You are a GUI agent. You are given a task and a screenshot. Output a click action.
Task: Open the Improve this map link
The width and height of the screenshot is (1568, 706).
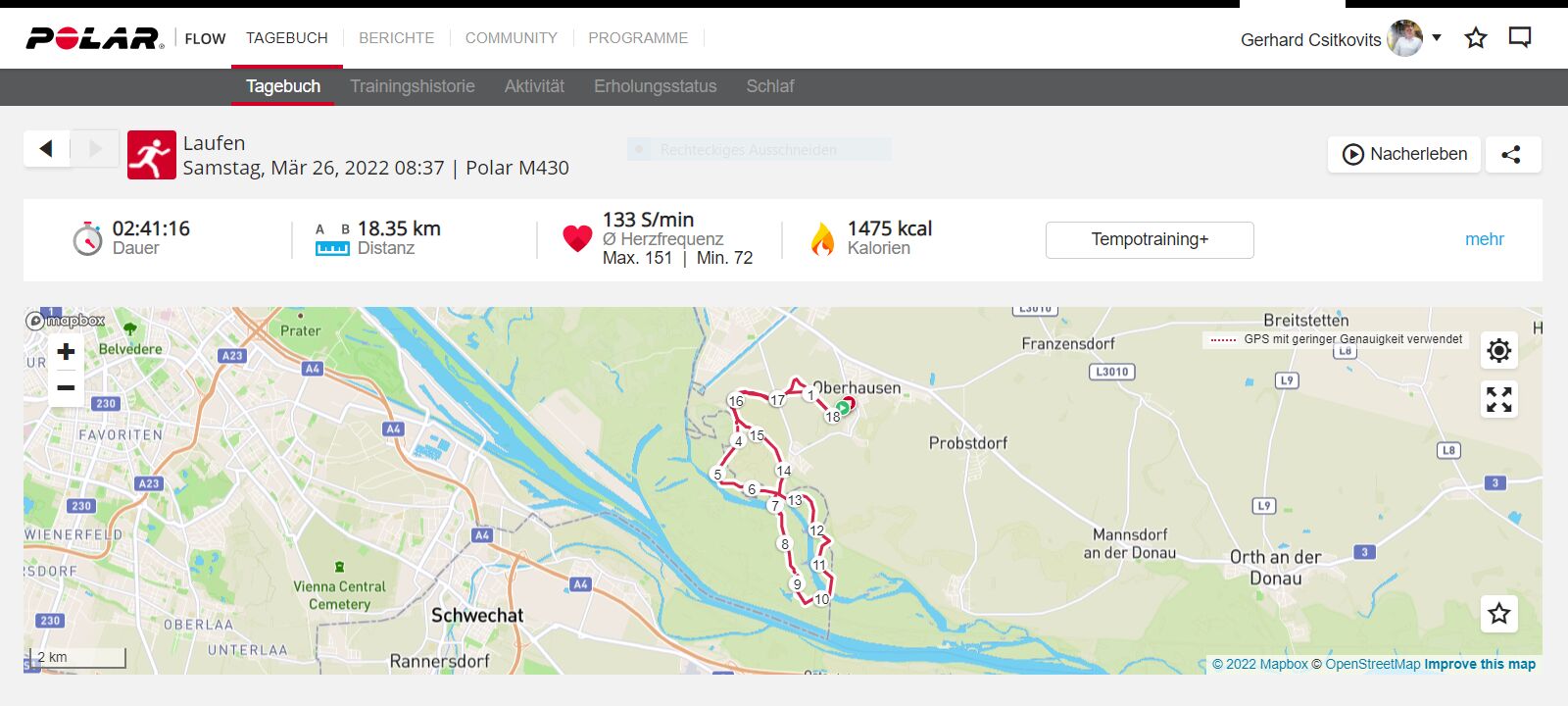tap(1480, 664)
